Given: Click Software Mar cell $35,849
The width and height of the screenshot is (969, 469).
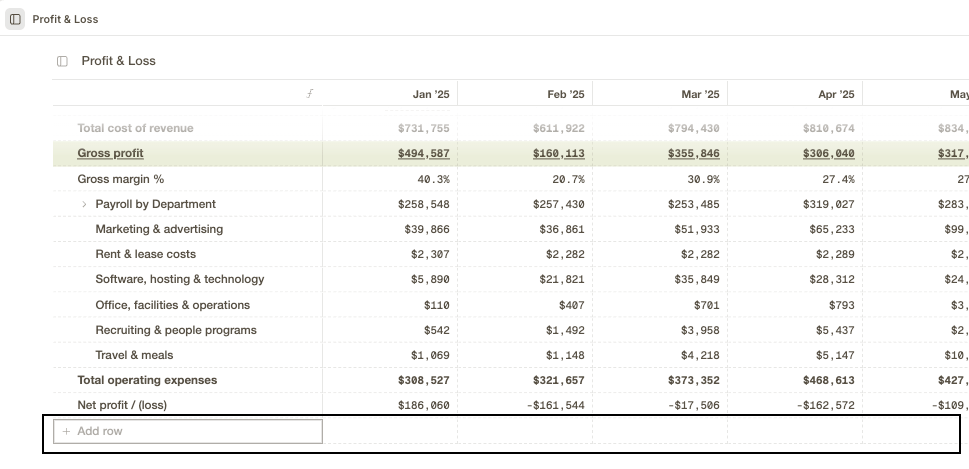Looking at the screenshot, I should (x=697, y=279).
